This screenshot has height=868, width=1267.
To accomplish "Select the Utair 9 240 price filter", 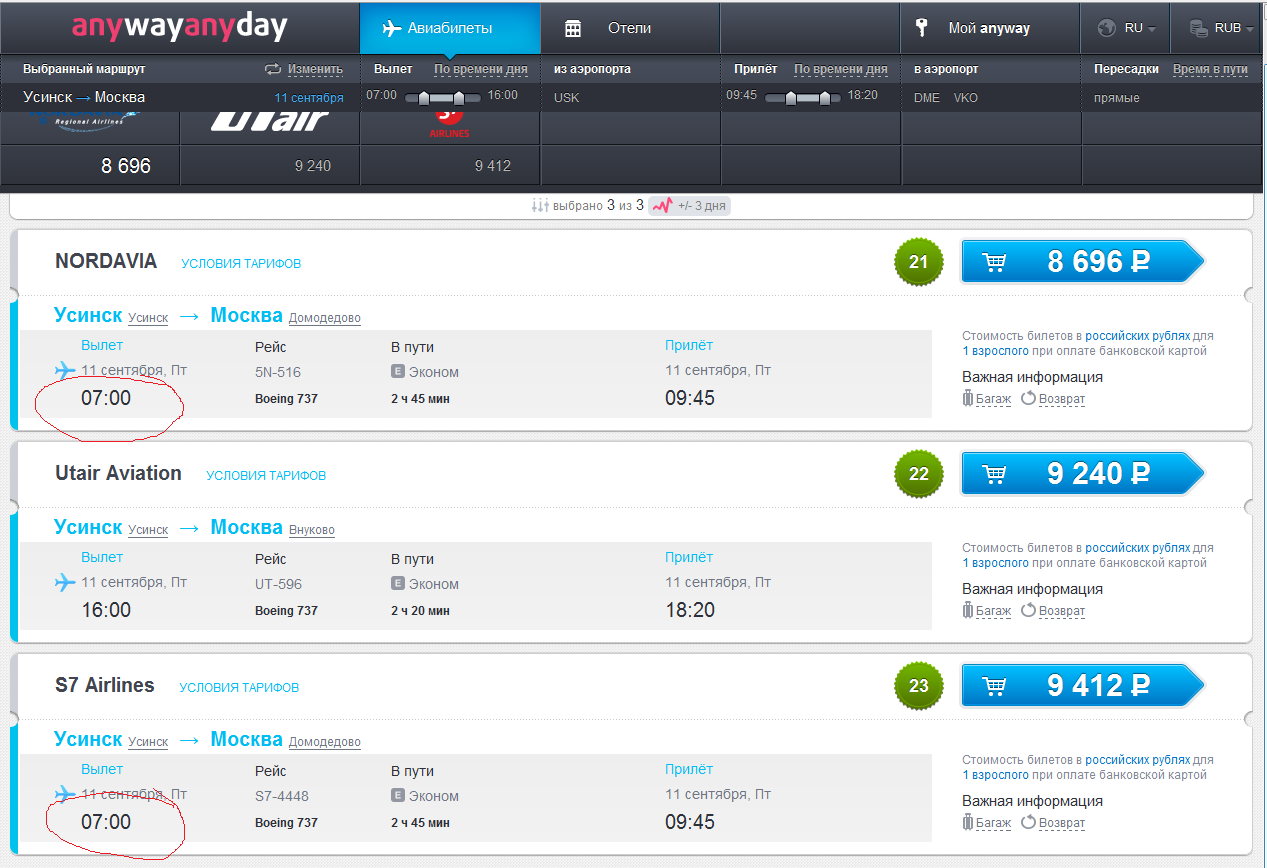I will tap(270, 165).
